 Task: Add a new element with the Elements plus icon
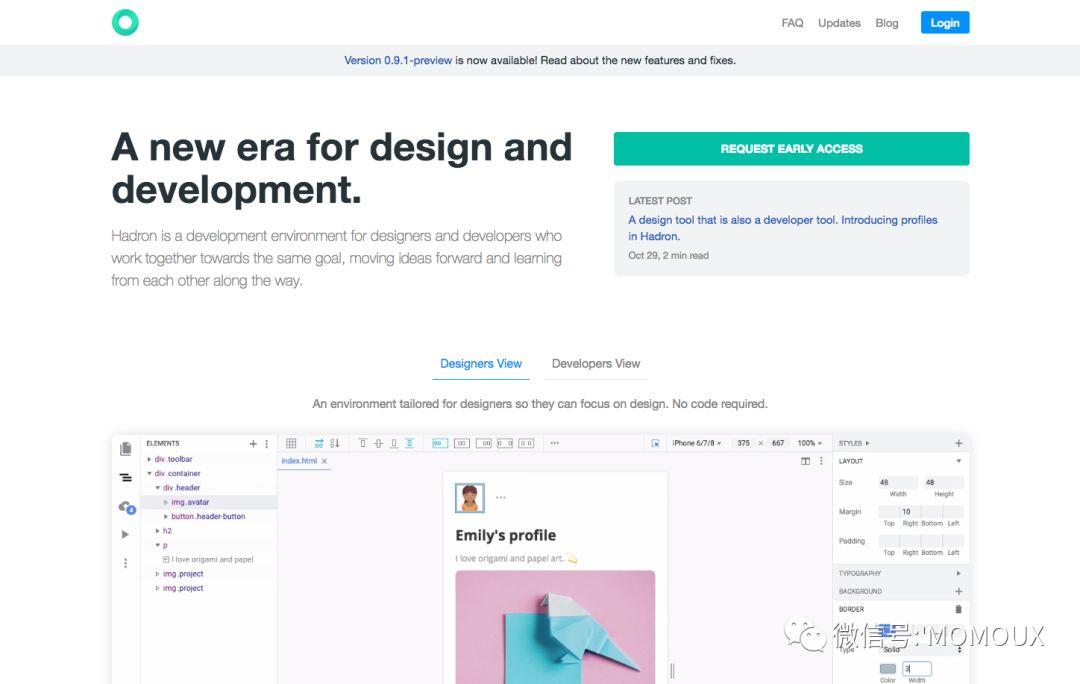pos(253,444)
